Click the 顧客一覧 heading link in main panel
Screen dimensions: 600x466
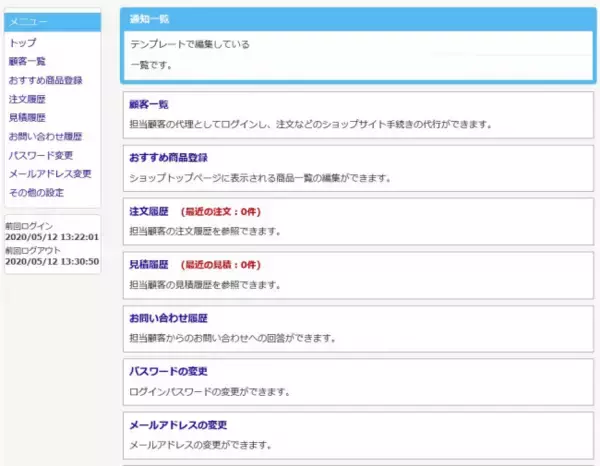149,104
